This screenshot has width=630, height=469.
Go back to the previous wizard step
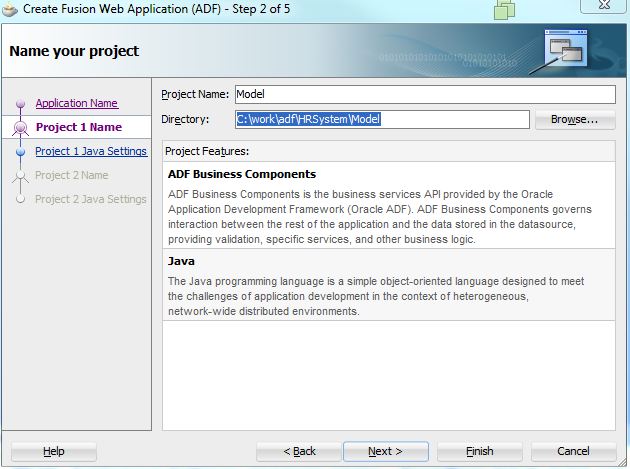coord(299,451)
